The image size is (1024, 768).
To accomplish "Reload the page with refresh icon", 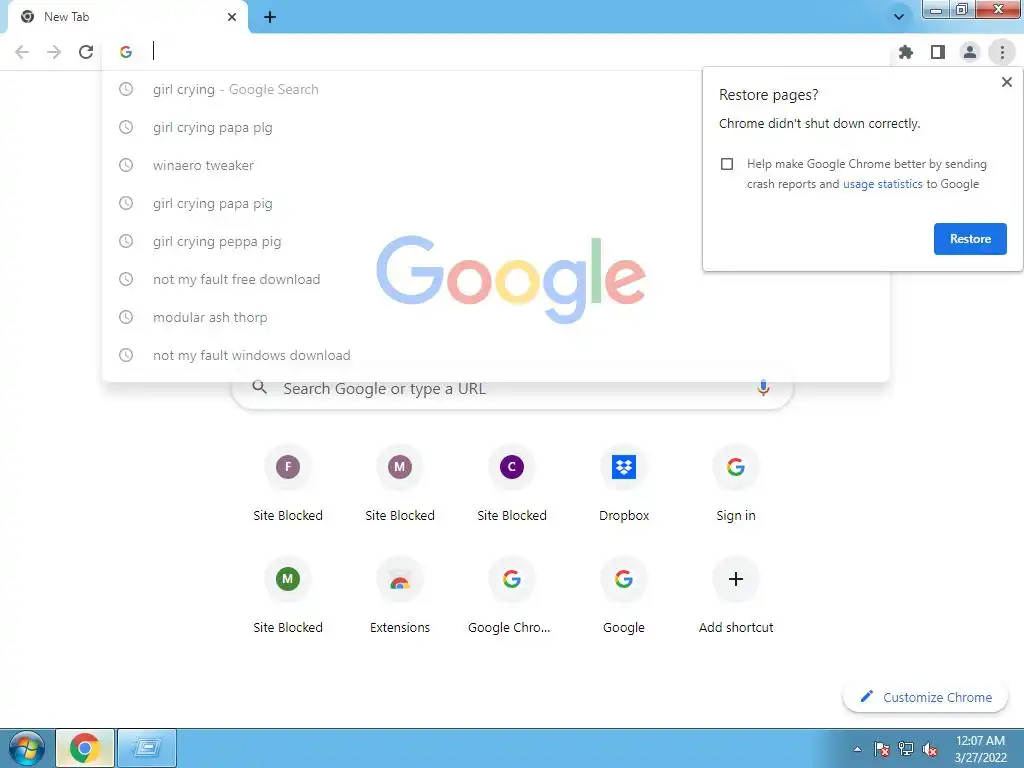I will [x=86, y=52].
